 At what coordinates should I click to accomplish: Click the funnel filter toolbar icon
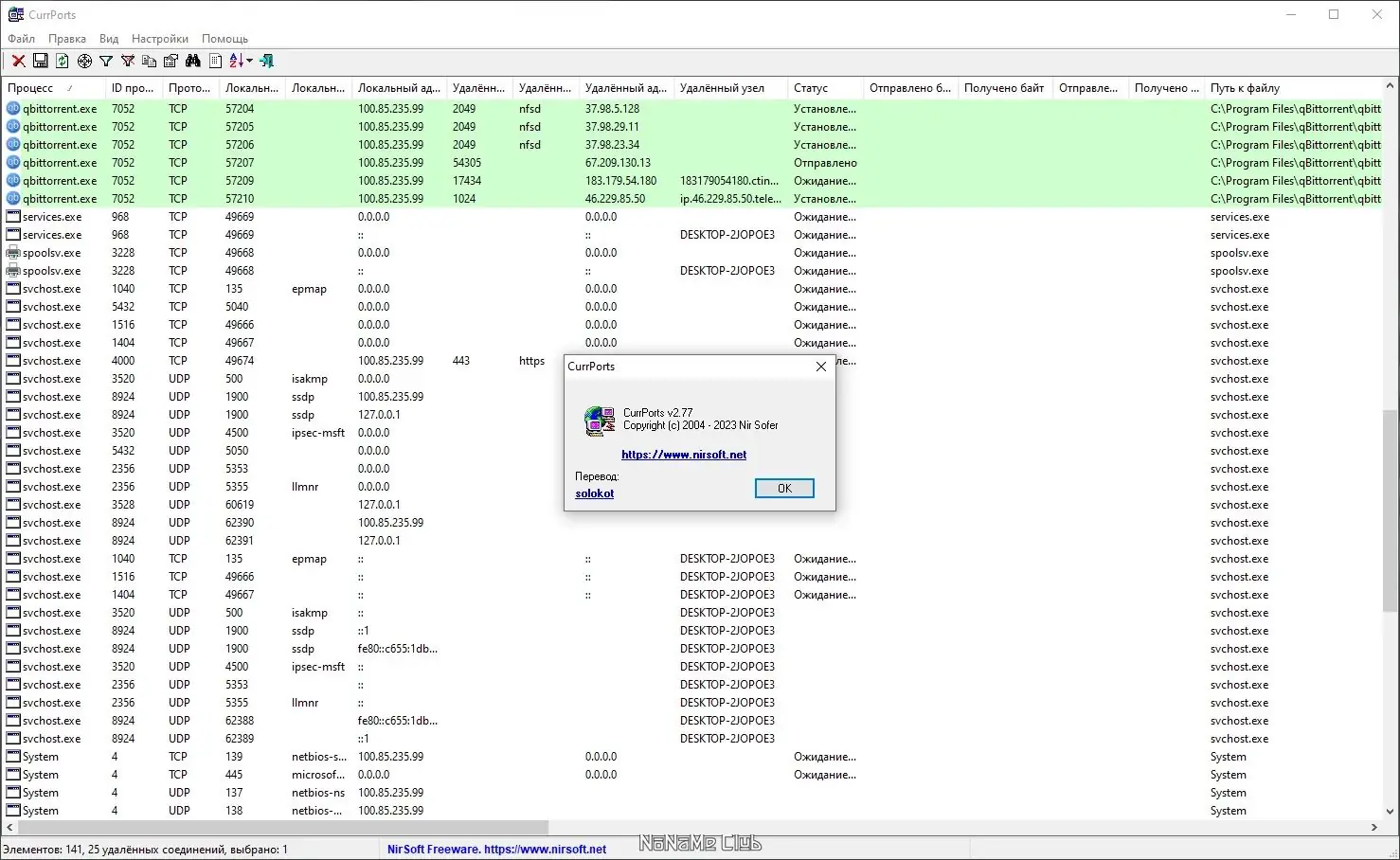point(106,62)
